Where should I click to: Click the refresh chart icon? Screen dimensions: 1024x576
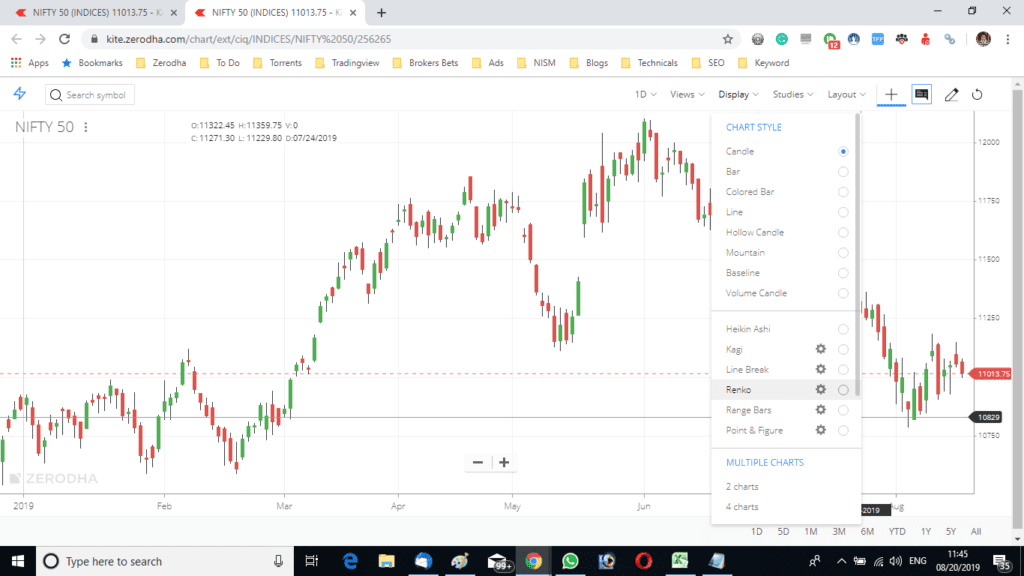click(978, 94)
